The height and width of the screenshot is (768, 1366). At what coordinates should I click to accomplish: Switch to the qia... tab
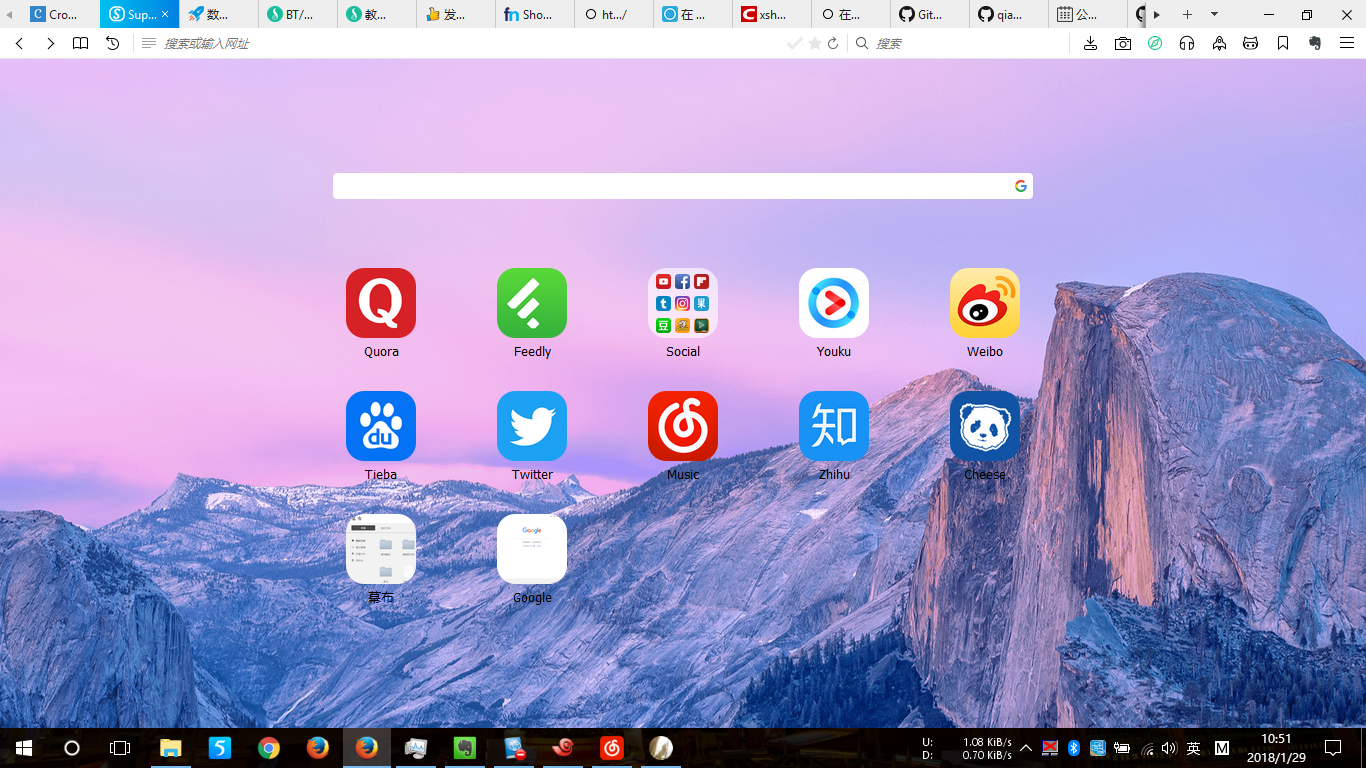[x=1009, y=15]
